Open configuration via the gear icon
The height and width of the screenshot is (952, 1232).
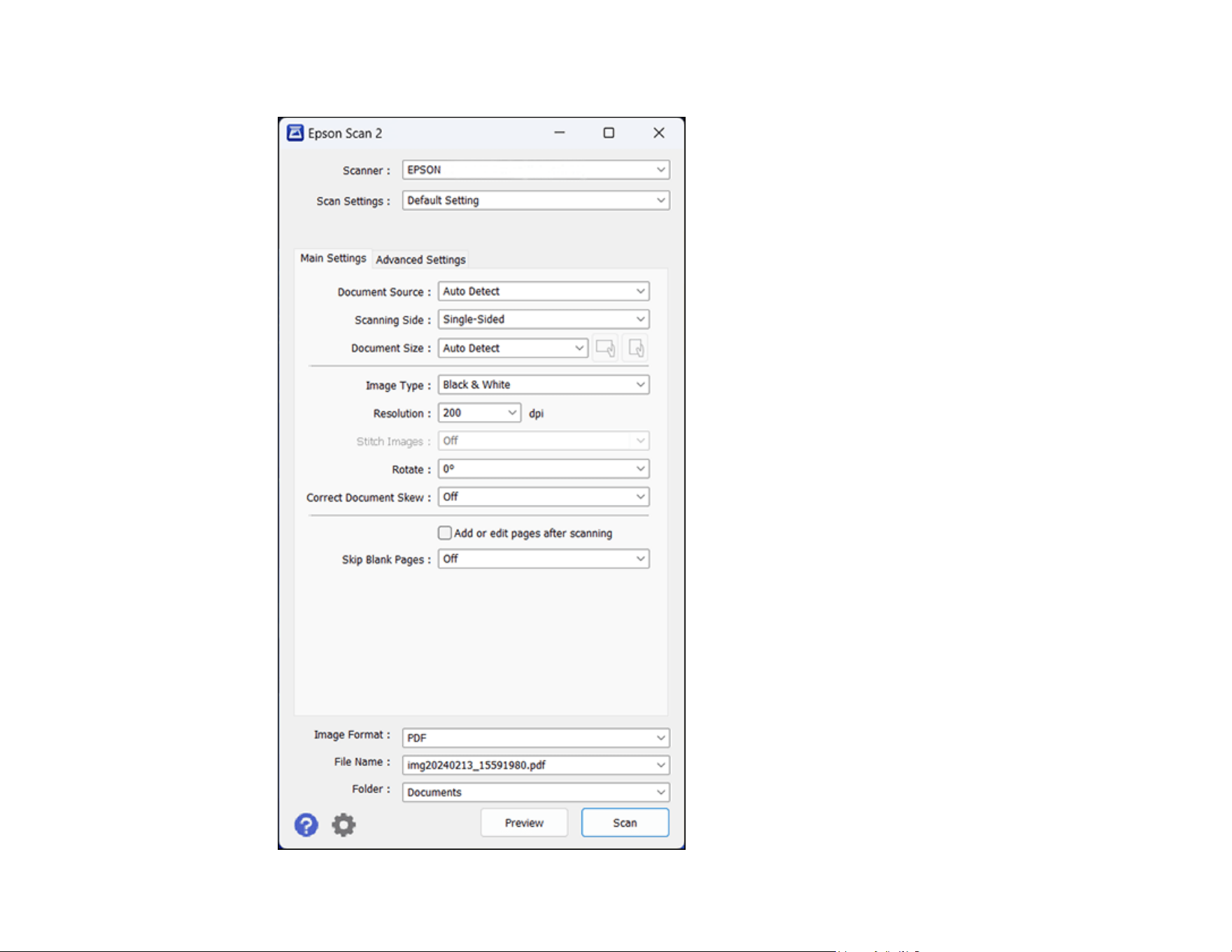pos(344,825)
